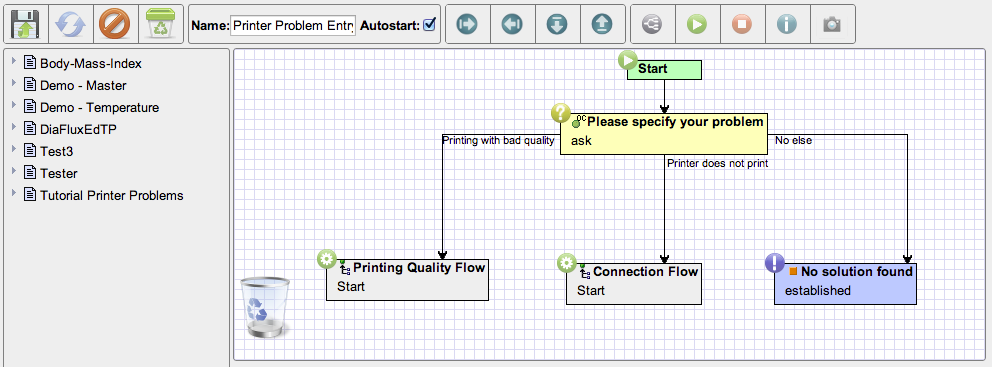Click the orange stop toolbar button
The height and width of the screenshot is (367, 992).
(x=741, y=25)
